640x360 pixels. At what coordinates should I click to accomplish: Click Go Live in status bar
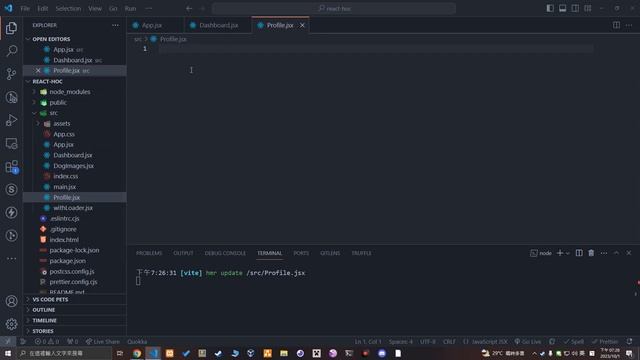[528, 342]
